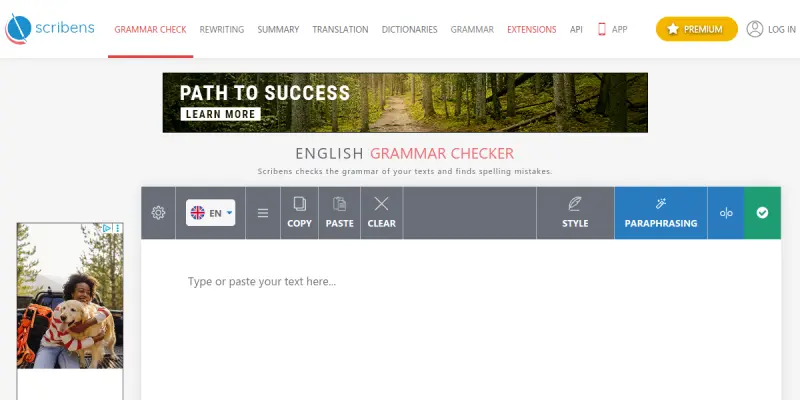The image size is (800, 400).
Task: Open the hamburger options menu
Action: (x=263, y=213)
